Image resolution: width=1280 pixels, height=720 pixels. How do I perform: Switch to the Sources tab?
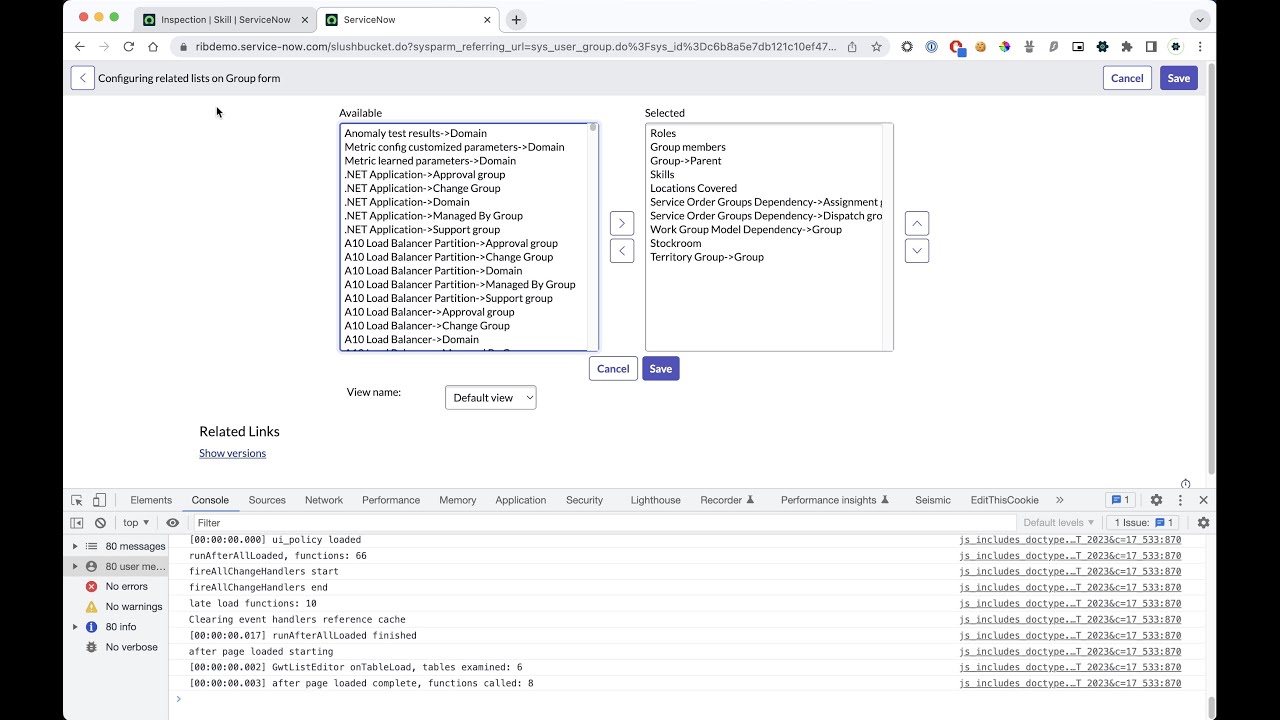click(x=267, y=500)
